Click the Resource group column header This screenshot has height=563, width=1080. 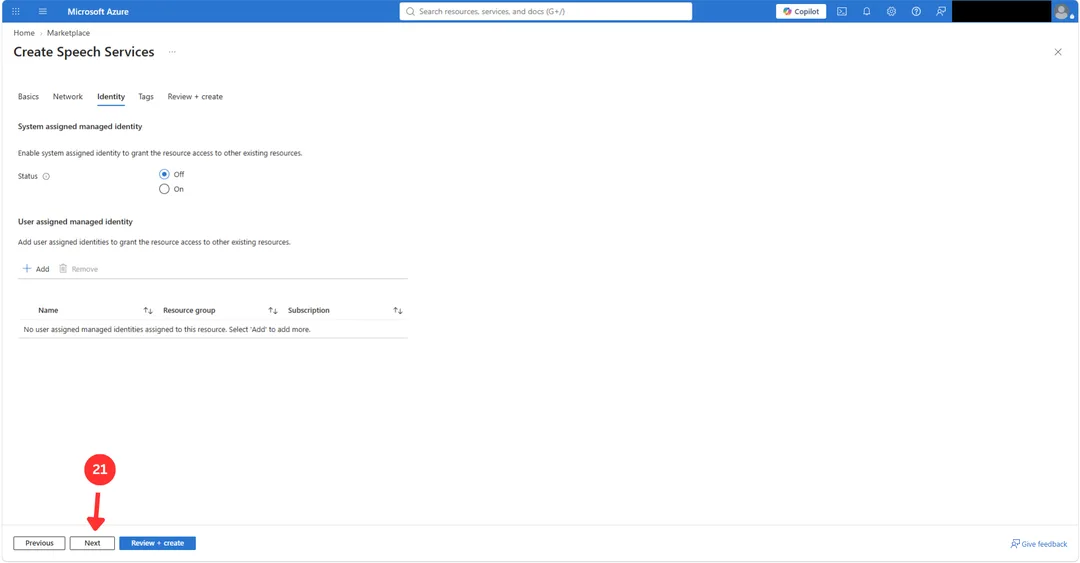(189, 311)
